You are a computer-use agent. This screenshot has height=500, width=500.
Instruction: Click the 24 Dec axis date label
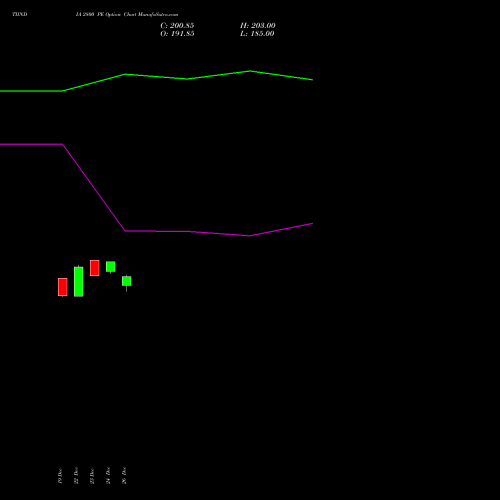click(x=108, y=476)
